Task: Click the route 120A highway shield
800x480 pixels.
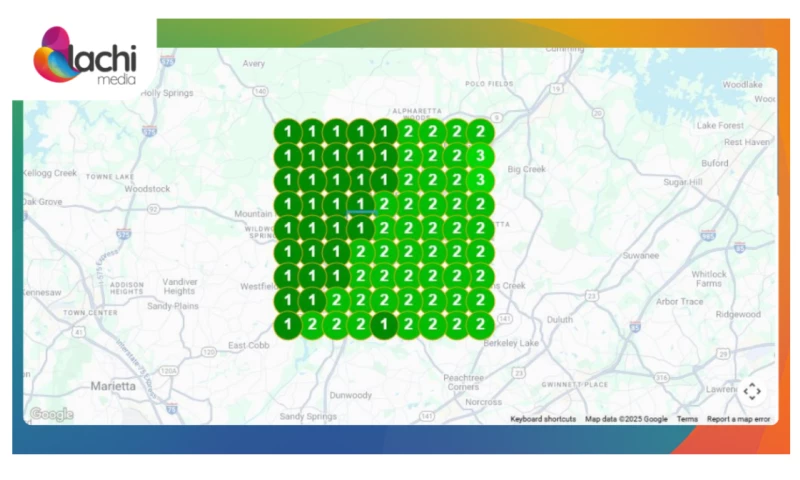Action: tap(168, 371)
